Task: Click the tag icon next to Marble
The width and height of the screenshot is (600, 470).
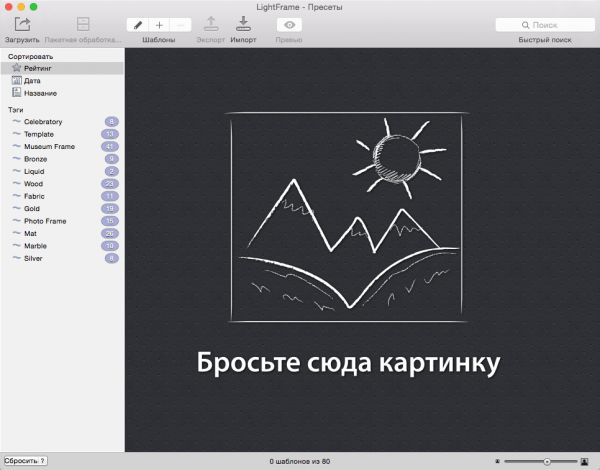Action: 16,245
